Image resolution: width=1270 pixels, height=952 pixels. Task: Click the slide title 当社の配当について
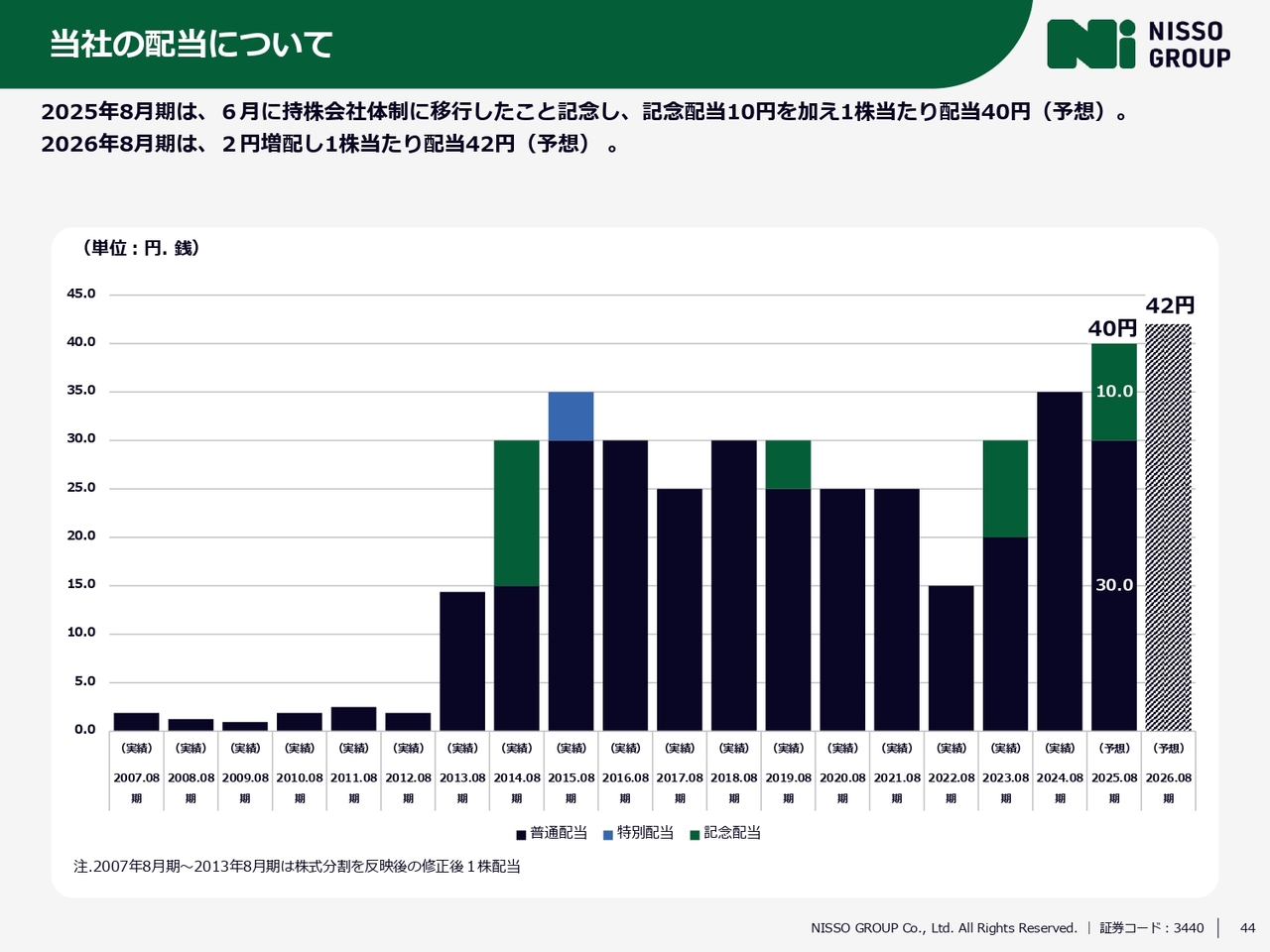[x=191, y=45]
